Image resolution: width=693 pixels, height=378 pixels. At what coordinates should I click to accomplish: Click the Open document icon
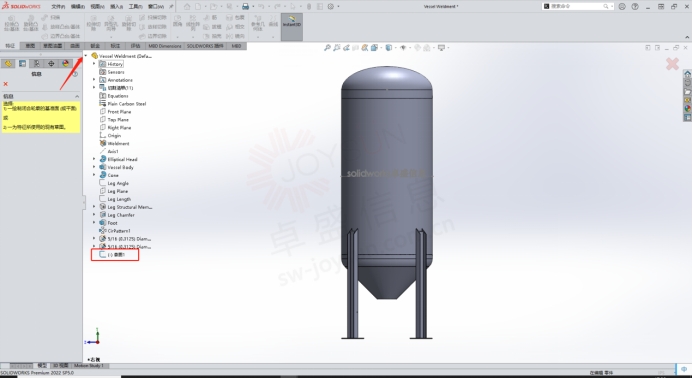click(x=213, y=6)
